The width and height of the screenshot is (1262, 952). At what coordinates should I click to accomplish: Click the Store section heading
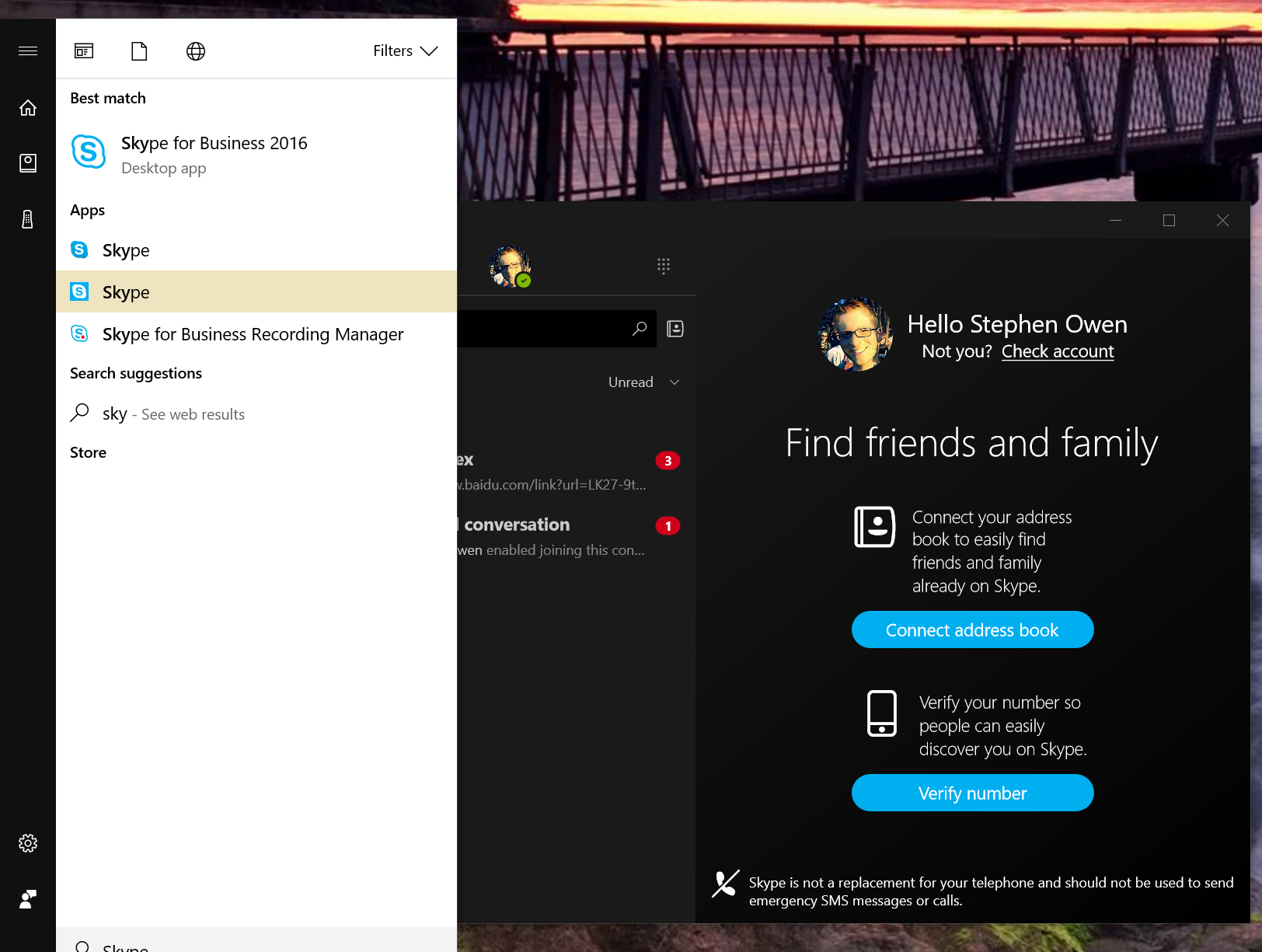click(x=88, y=452)
